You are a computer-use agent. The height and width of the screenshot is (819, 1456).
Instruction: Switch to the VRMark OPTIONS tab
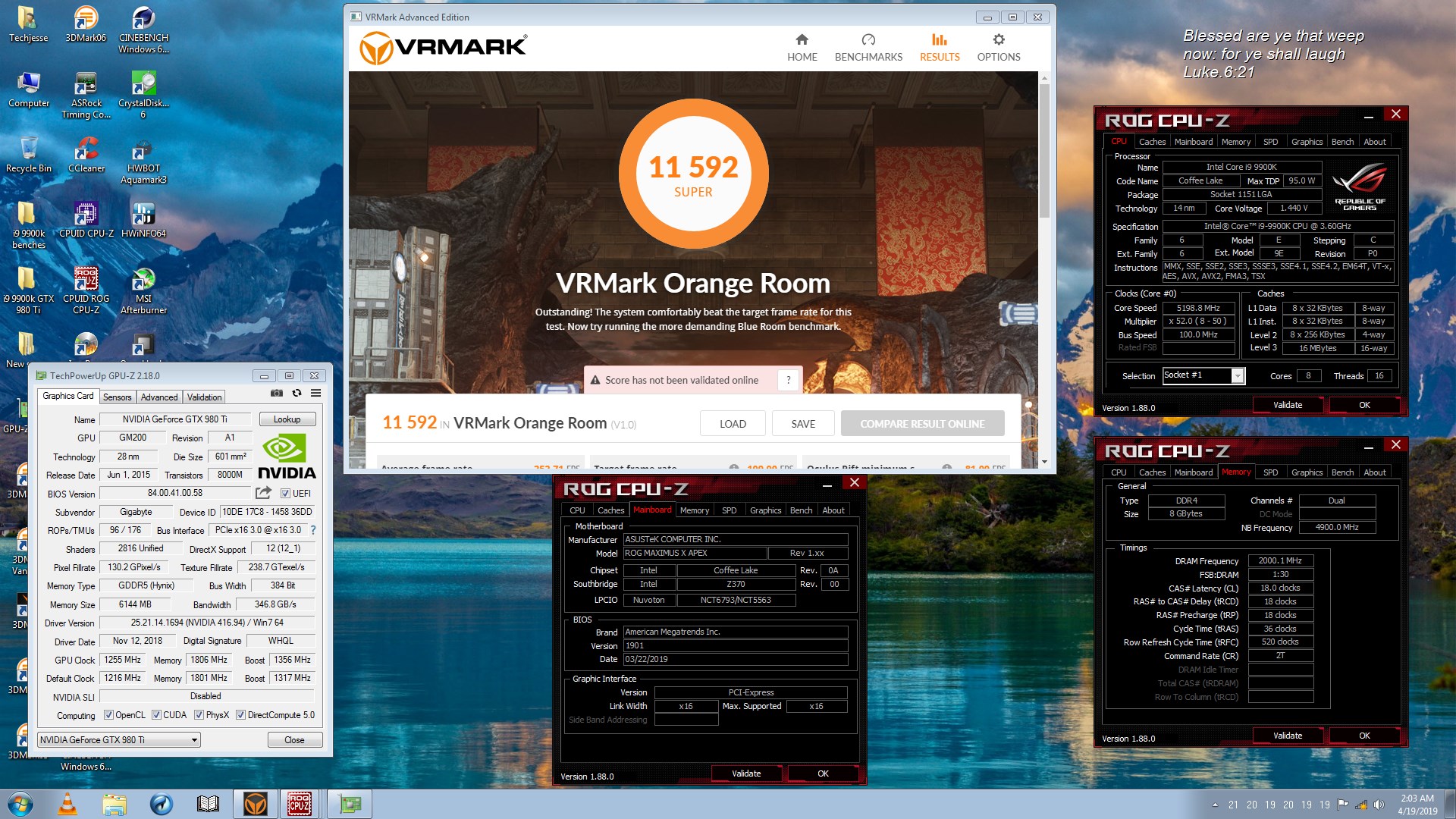pos(998,48)
